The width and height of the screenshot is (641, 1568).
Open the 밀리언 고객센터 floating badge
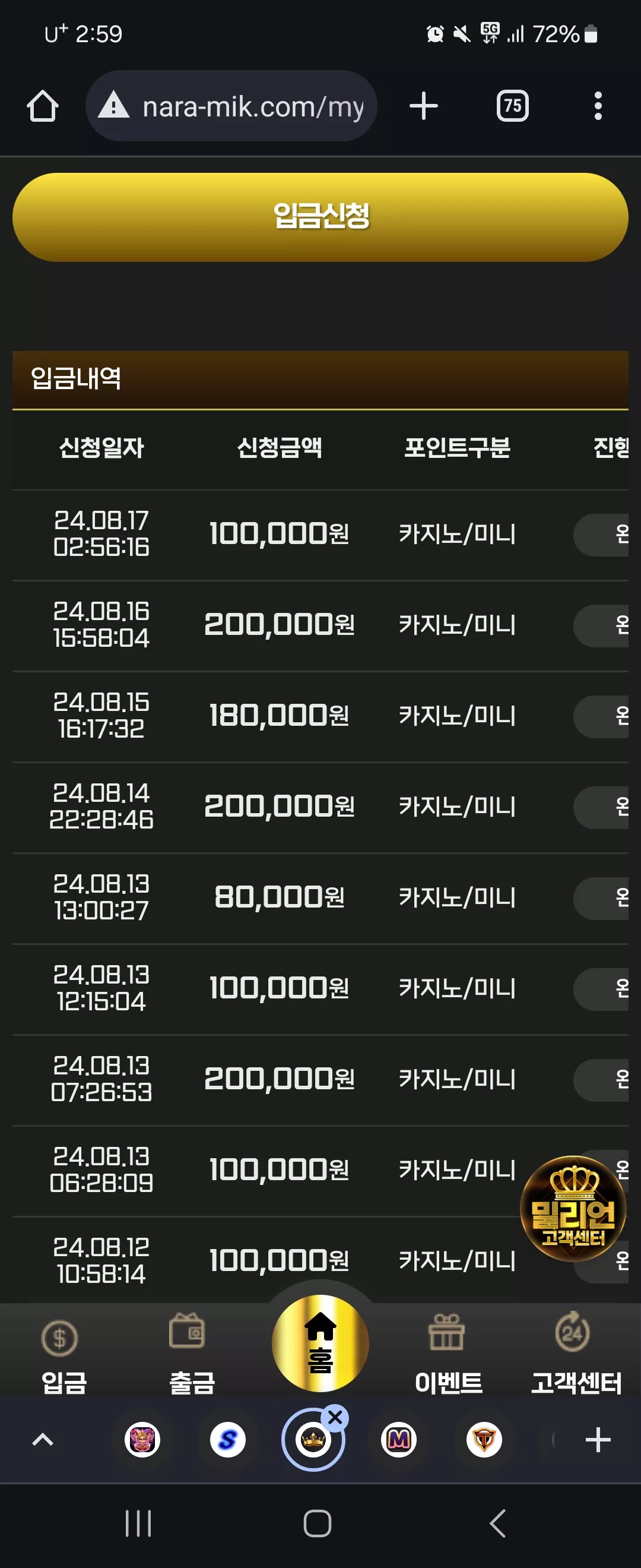(x=573, y=1208)
